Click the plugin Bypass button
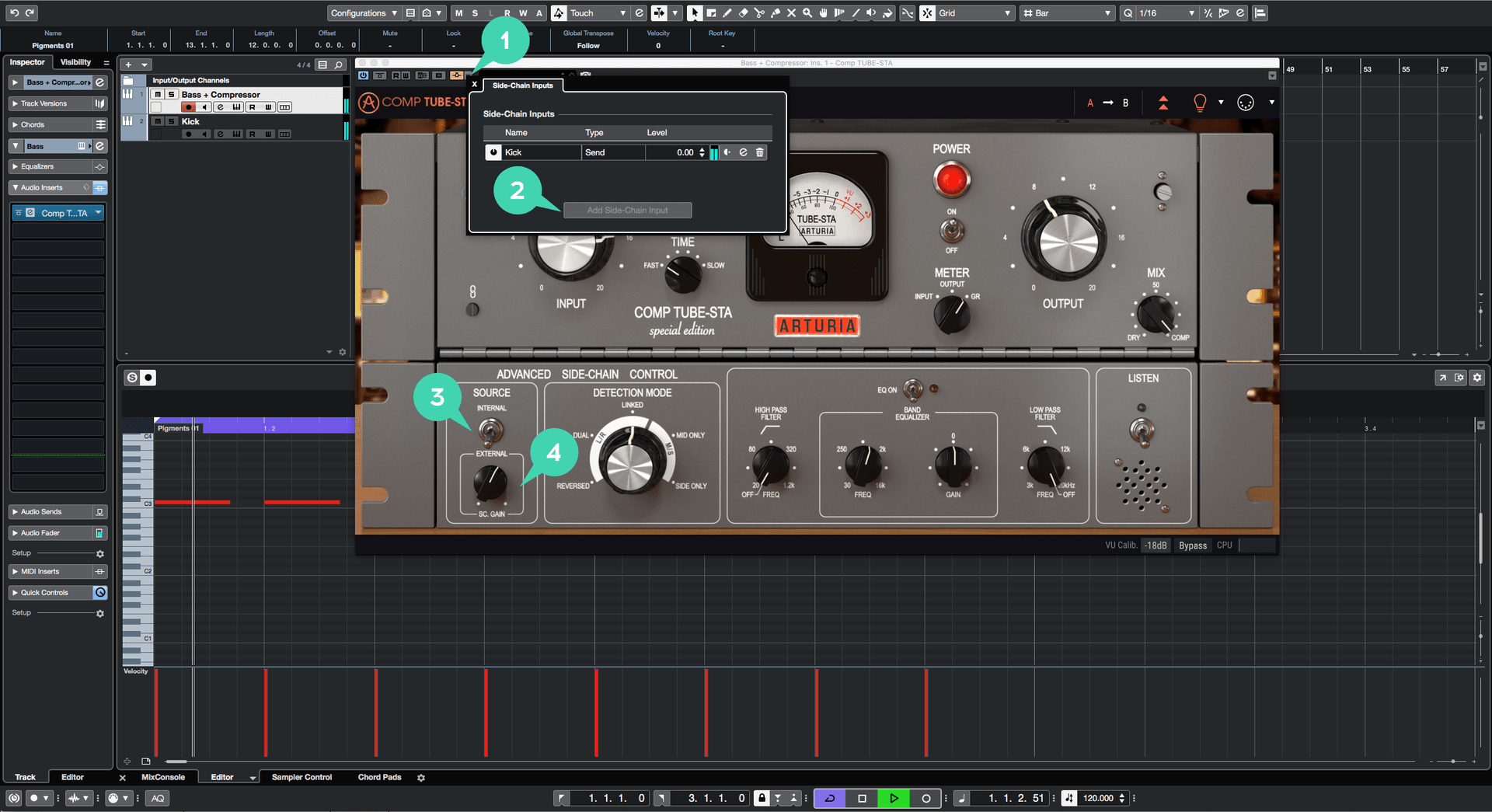The width and height of the screenshot is (1492, 812). tap(1193, 545)
